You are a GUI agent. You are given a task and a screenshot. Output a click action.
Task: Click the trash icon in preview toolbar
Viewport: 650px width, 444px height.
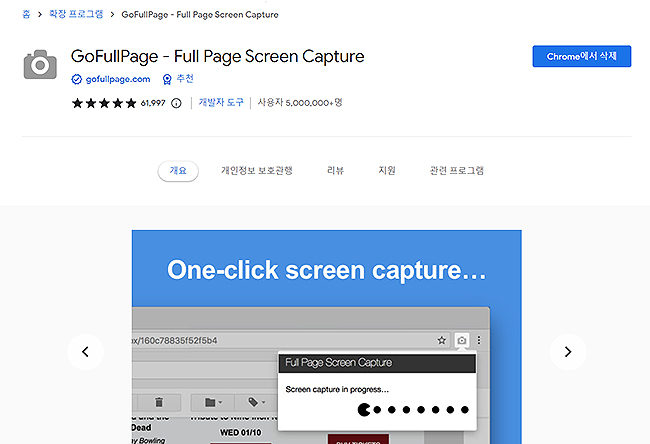coord(159,402)
